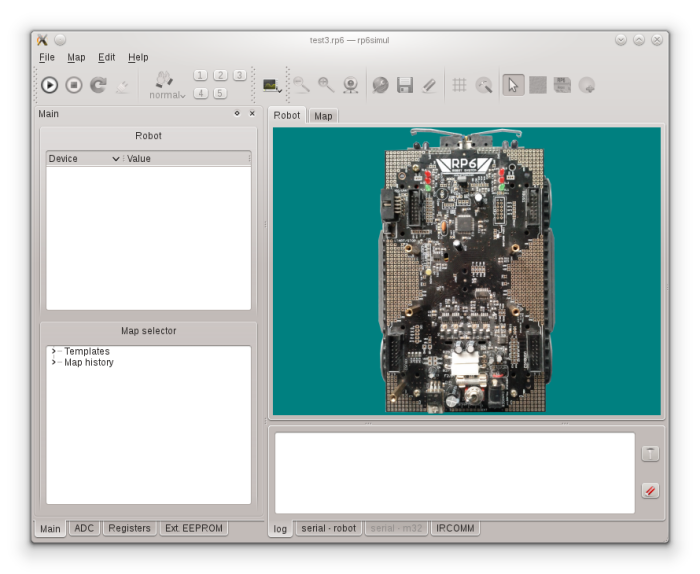
Task: Start the simulation with the play button
Action: pyautogui.click(x=50, y=85)
